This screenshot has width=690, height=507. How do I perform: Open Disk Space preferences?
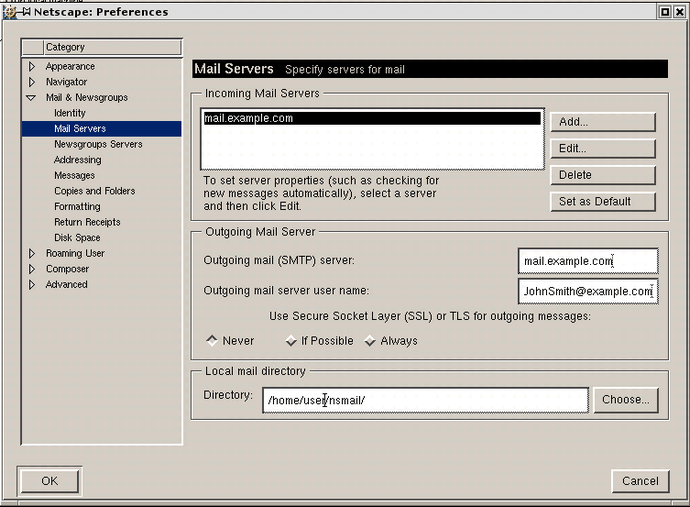(x=77, y=238)
